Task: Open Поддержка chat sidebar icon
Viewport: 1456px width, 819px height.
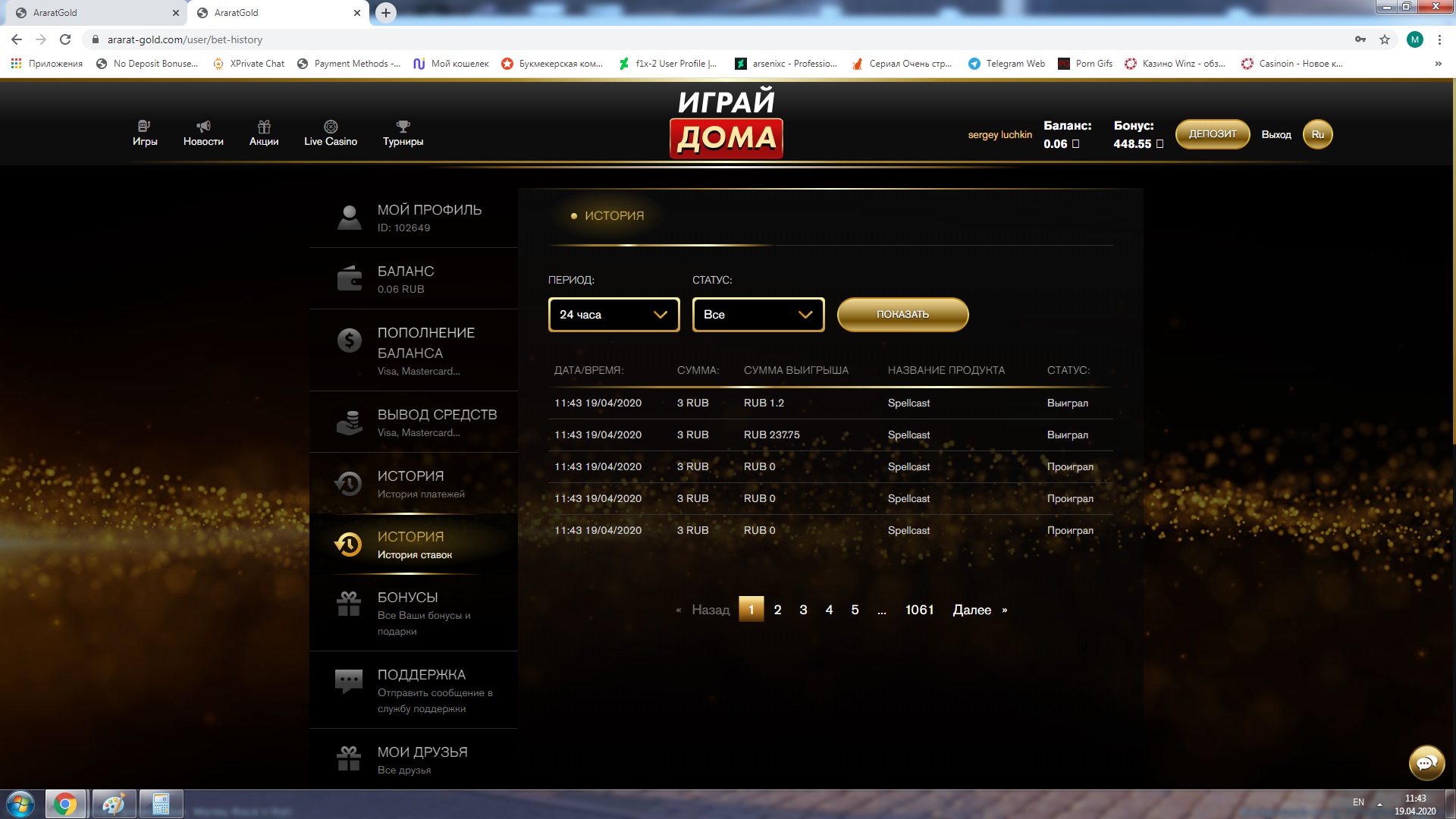Action: coord(349,681)
